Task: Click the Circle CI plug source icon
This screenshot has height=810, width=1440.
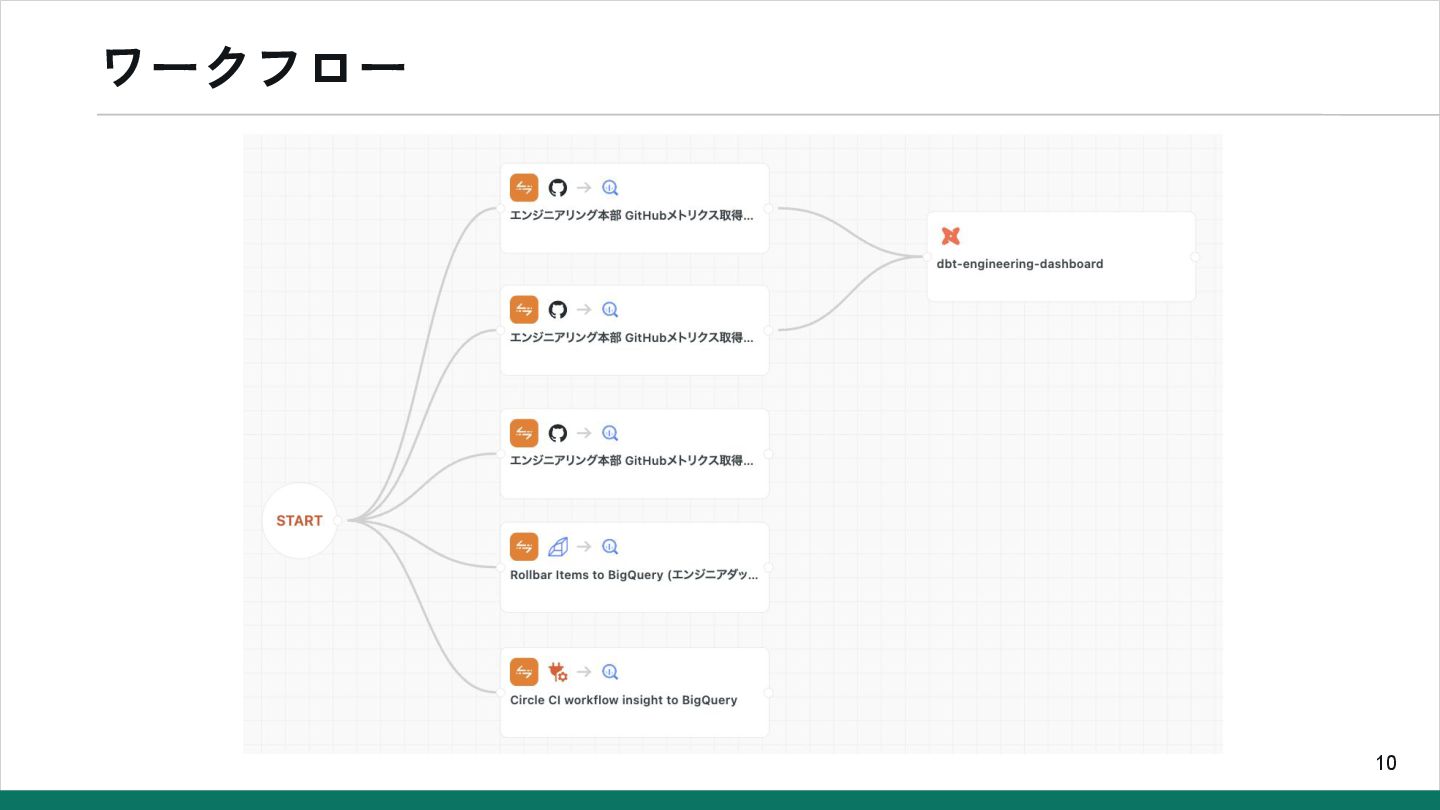Action: click(557, 672)
